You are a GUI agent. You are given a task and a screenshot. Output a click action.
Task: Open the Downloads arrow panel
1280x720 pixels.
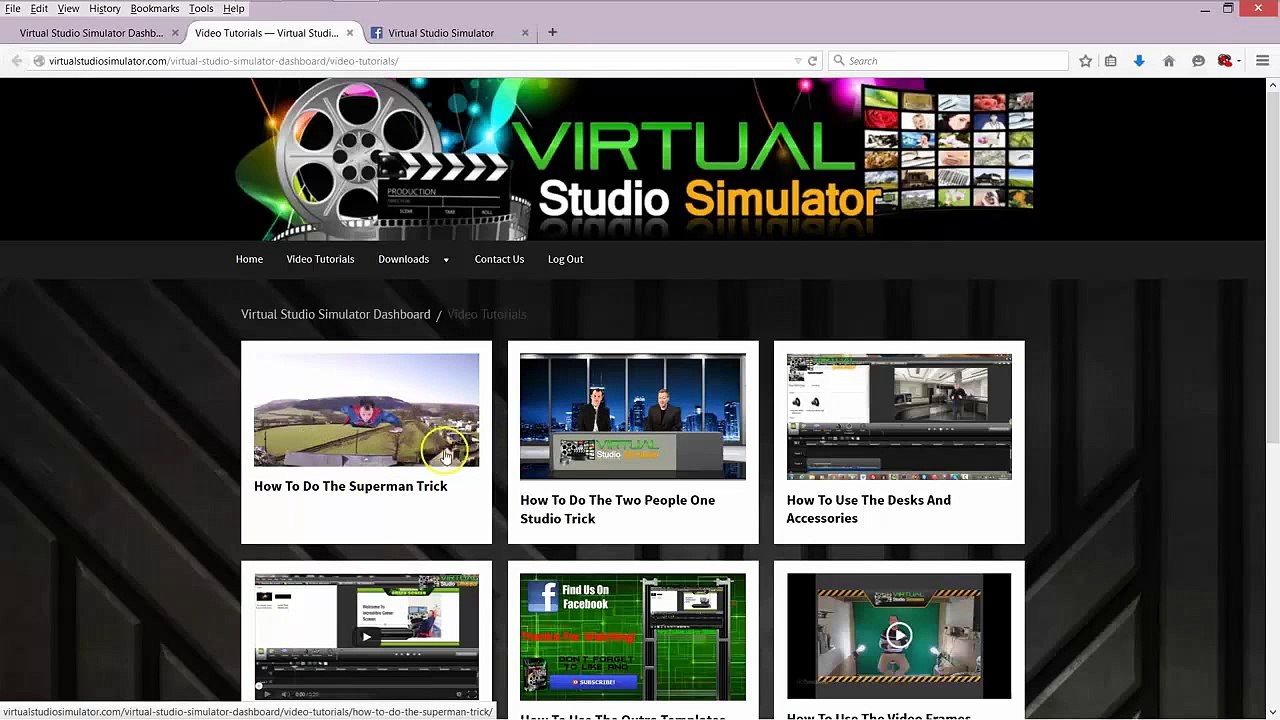[x=1138, y=61]
